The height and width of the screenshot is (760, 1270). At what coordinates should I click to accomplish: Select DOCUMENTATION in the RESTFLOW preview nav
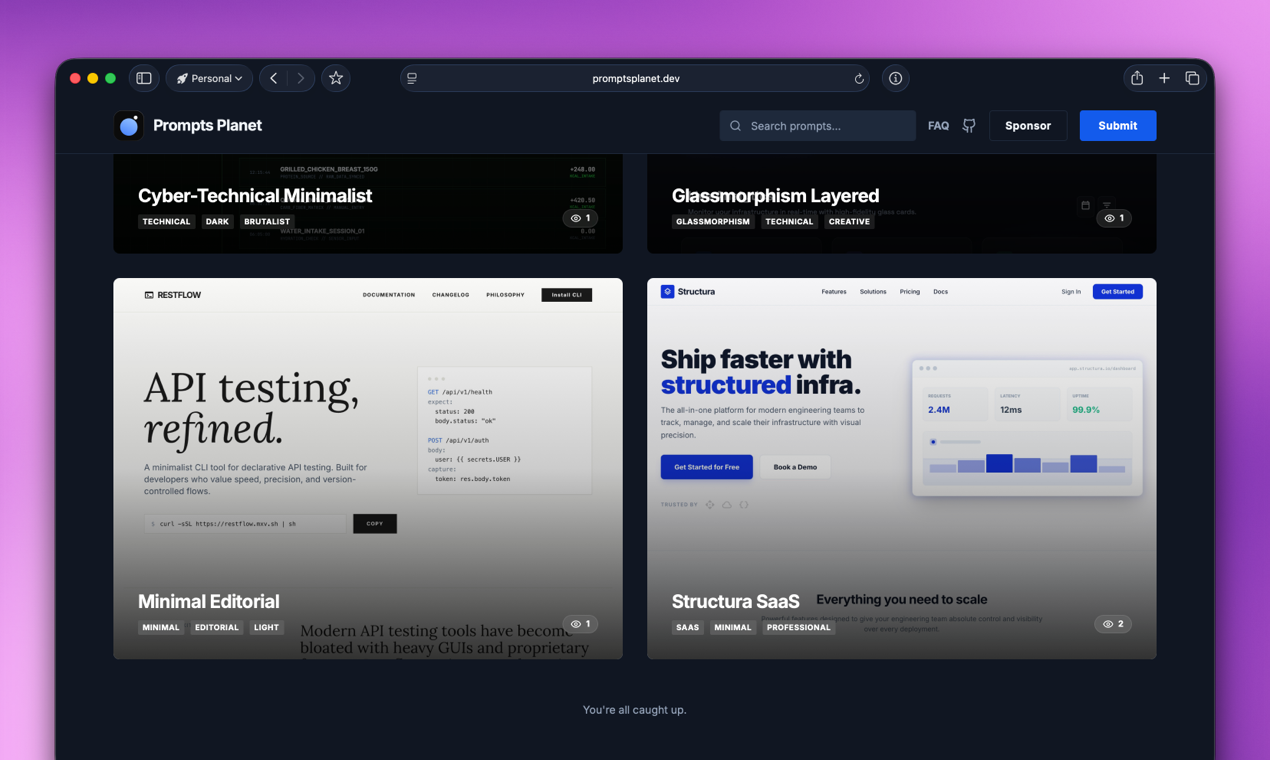click(x=389, y=294)
